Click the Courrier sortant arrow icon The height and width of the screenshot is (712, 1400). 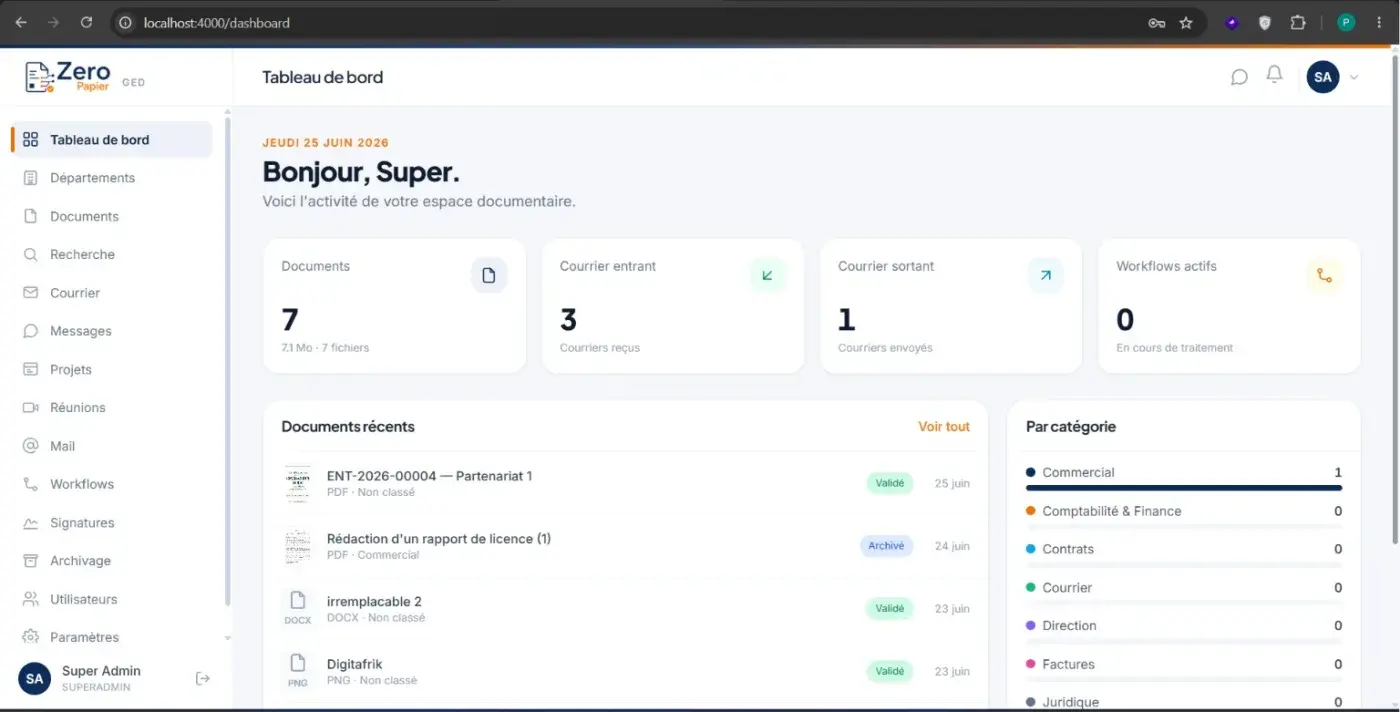coord(1045,275)
